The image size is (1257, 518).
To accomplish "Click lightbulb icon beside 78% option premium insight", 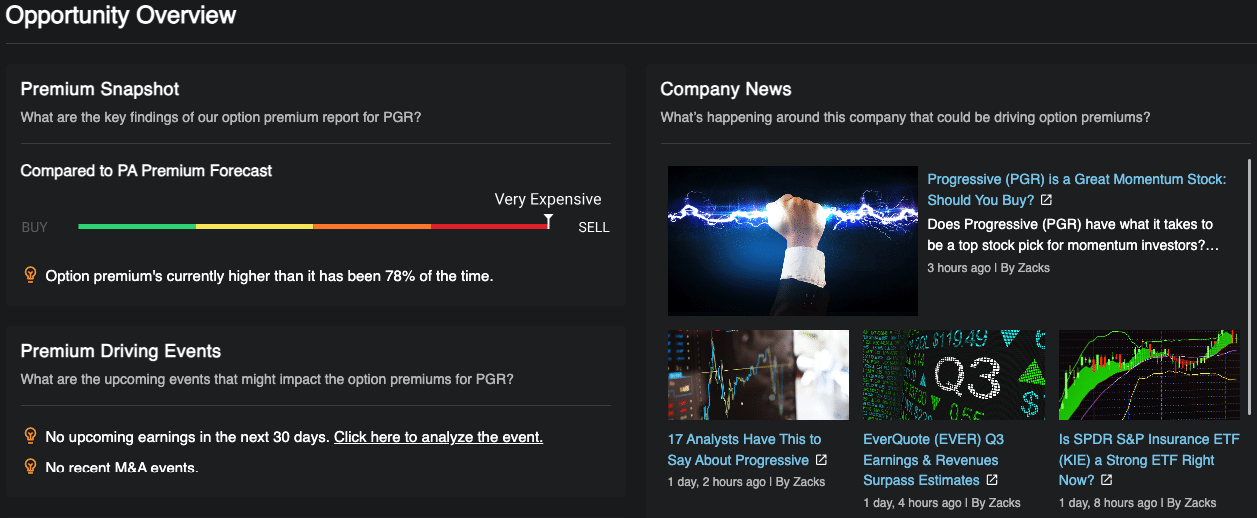I will pyautogui.click(x=30, y=274).
